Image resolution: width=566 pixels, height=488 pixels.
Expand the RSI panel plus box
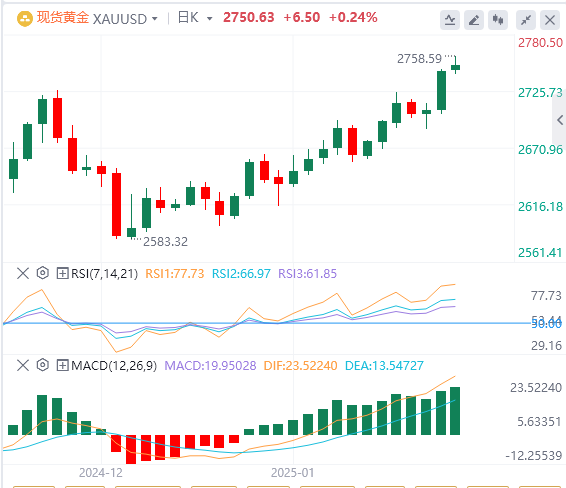click(x=62, y=273)
